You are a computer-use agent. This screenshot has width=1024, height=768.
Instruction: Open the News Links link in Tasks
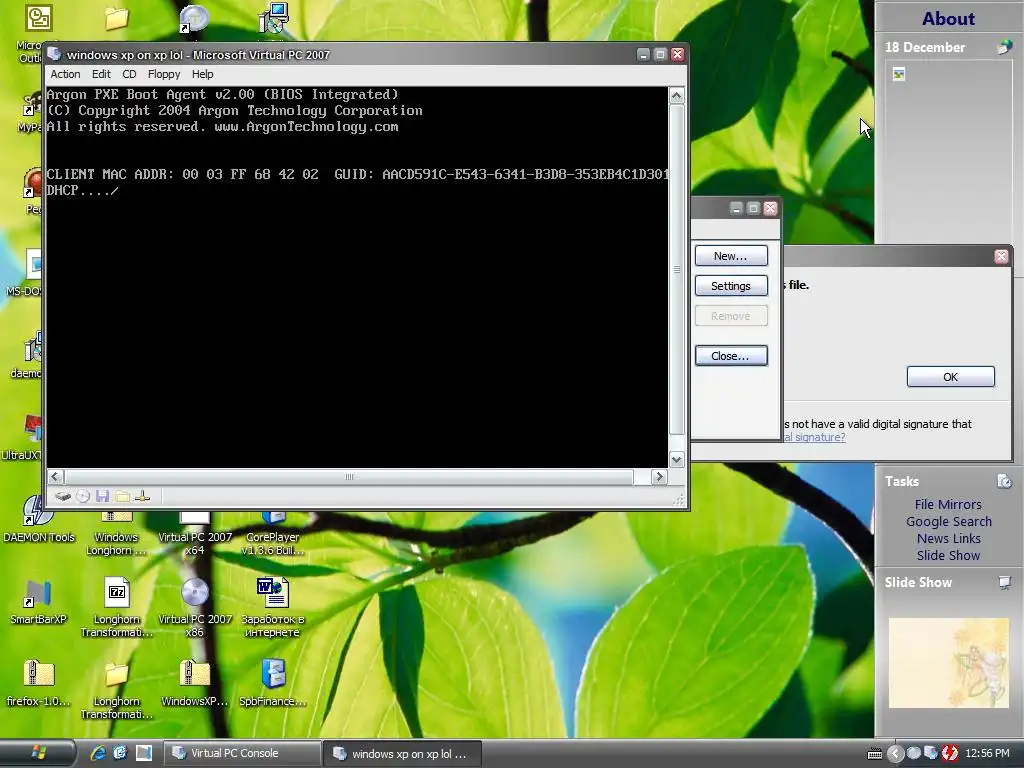coord(948,538)
